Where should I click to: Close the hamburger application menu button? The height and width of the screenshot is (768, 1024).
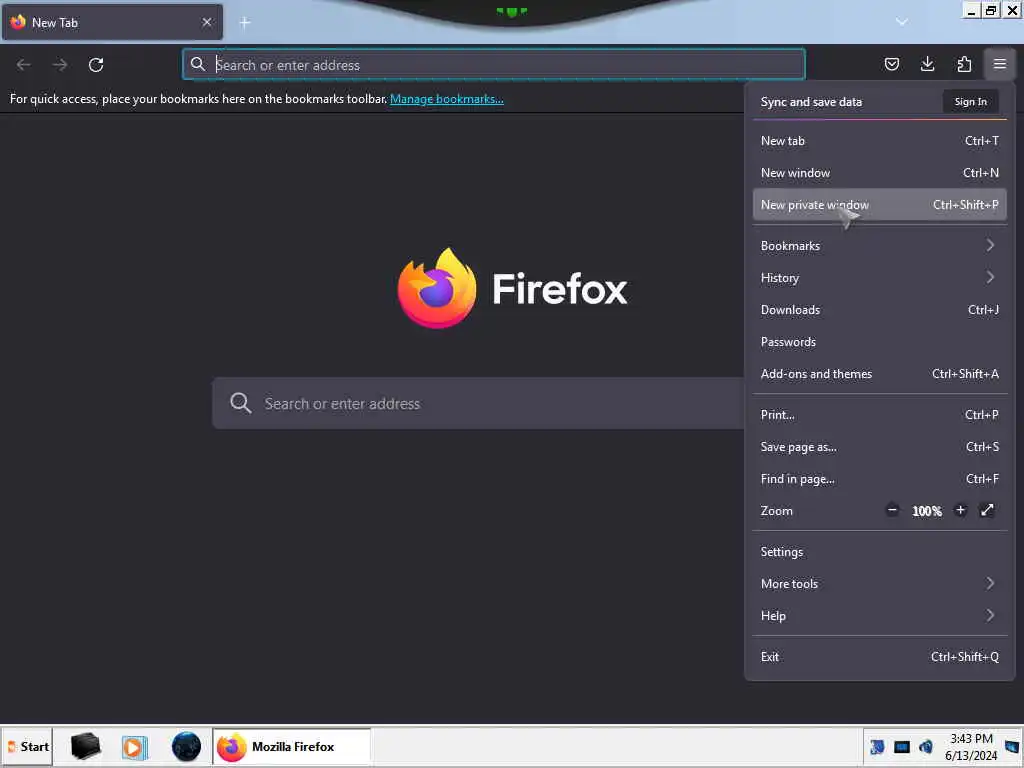point(1000,64)
